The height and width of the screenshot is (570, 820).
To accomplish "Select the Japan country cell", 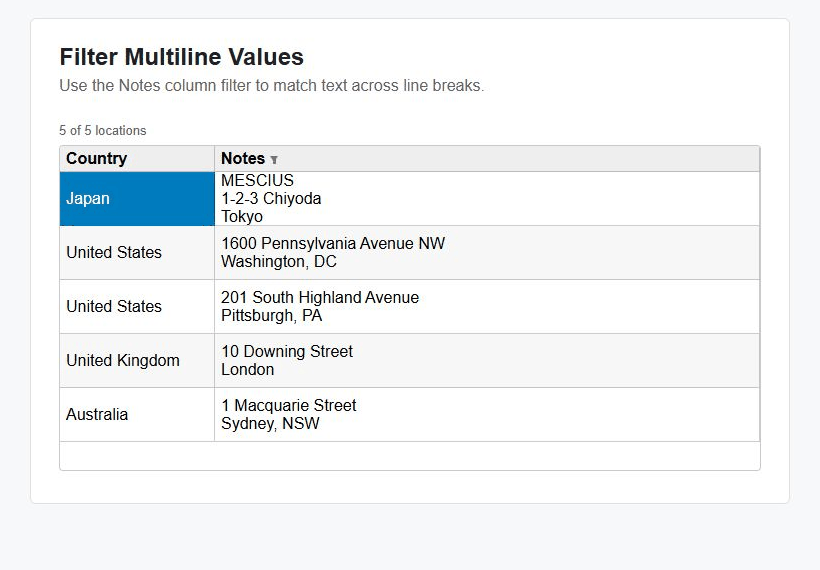I will point(137,199).
